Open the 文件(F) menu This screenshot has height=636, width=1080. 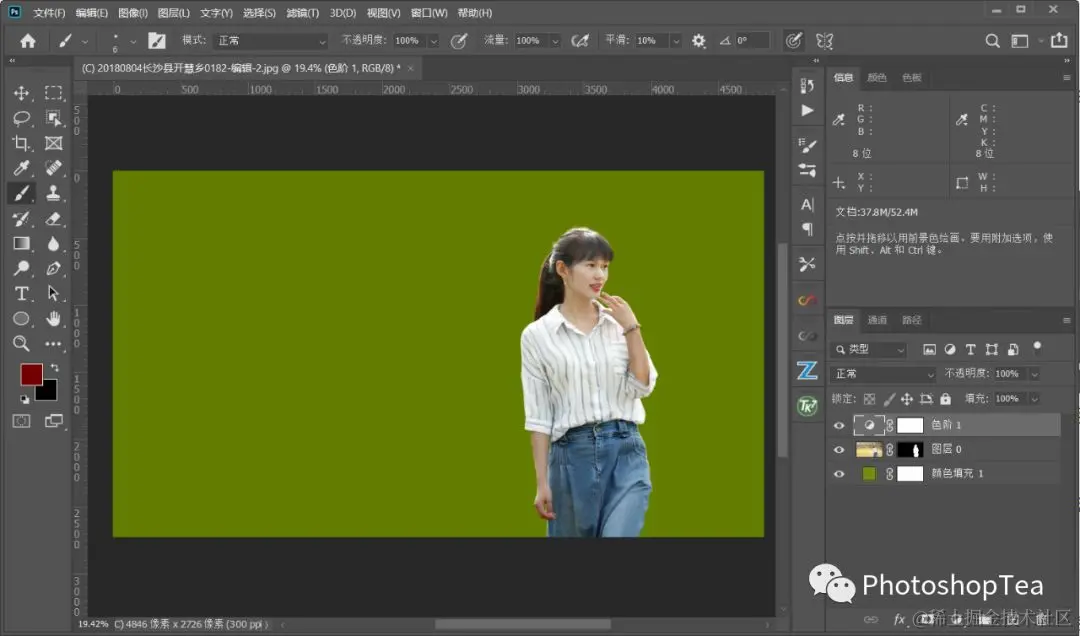pos(49,13)
